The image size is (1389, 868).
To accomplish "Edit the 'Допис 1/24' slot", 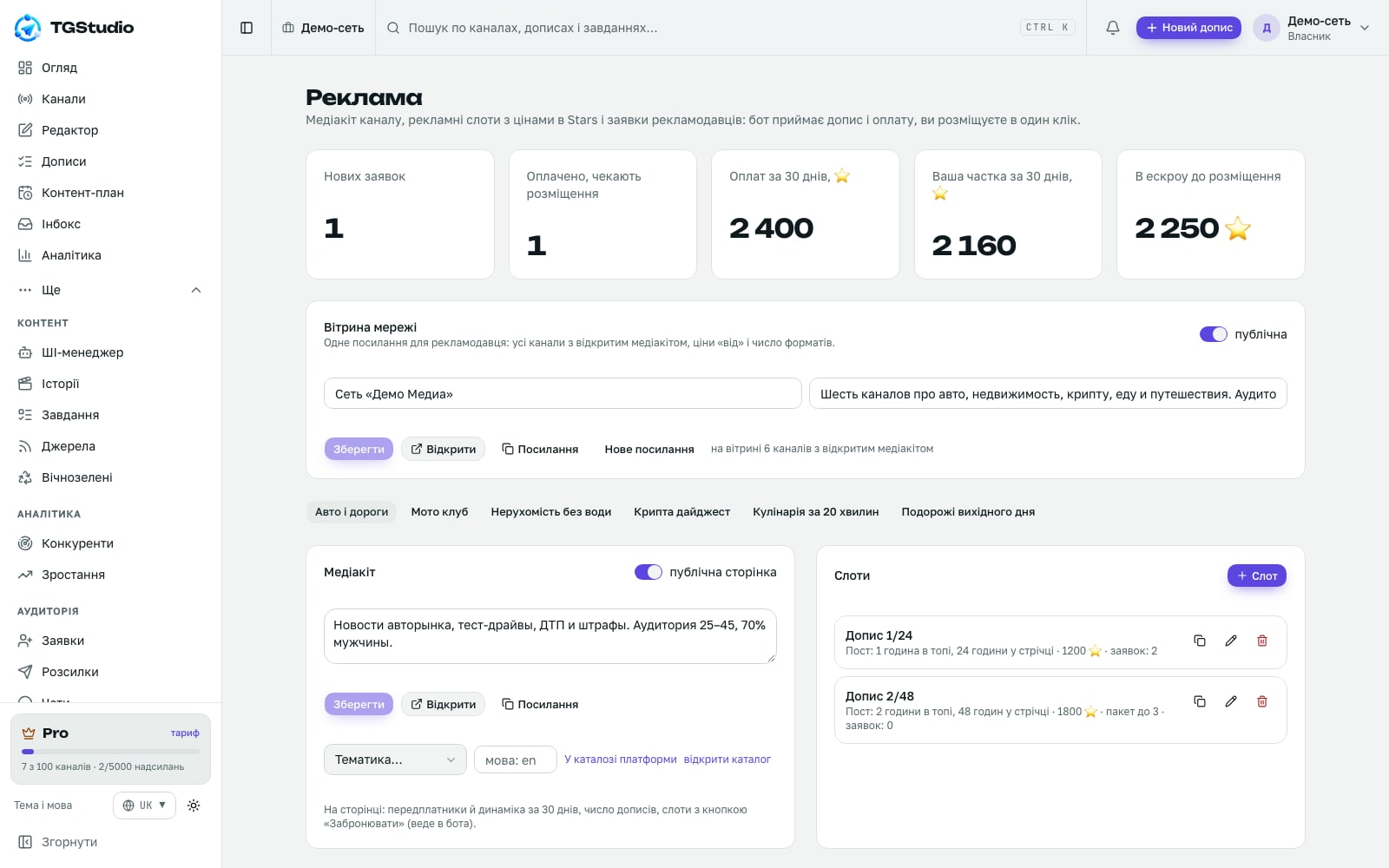I will pos(1231,641).
